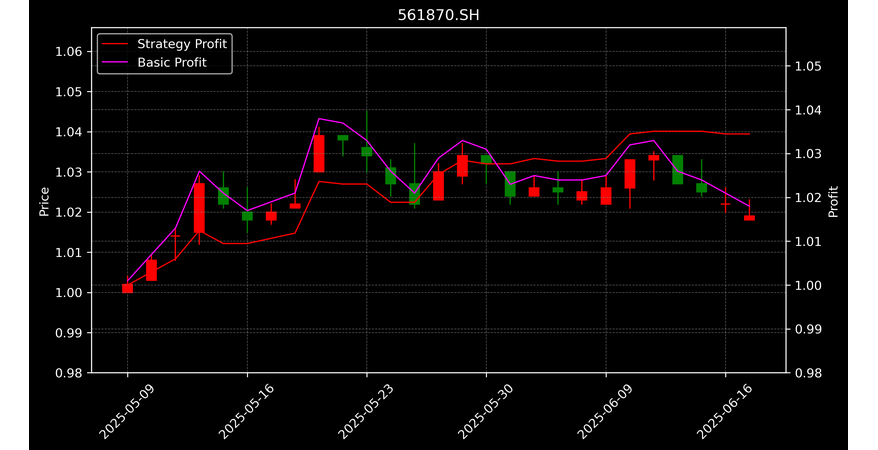Click the 1.03 tick on the Profit axis
The image size is (878, 450).
click(809, 154)
